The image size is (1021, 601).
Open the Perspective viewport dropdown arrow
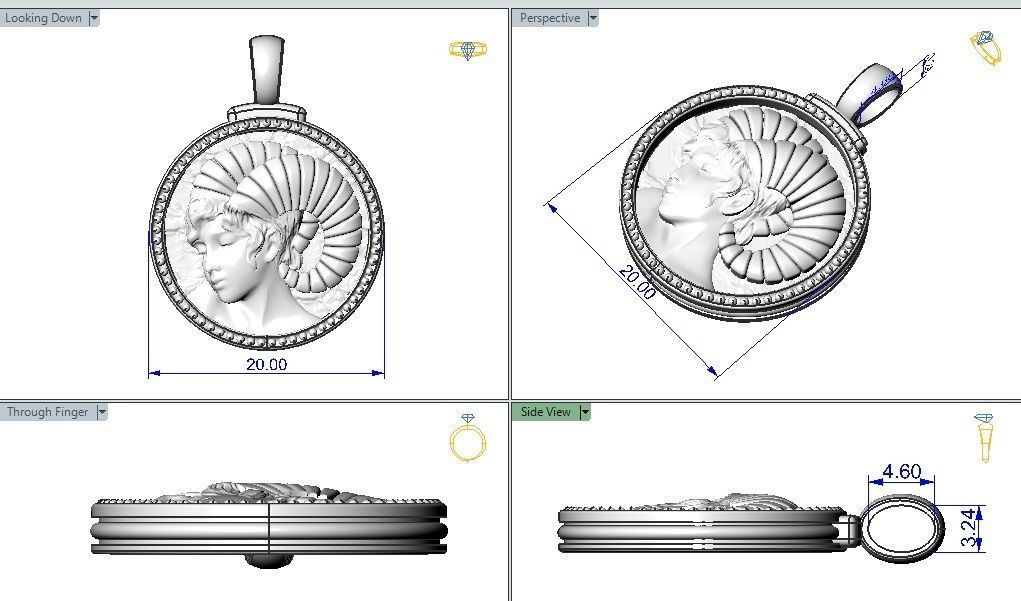593,18
